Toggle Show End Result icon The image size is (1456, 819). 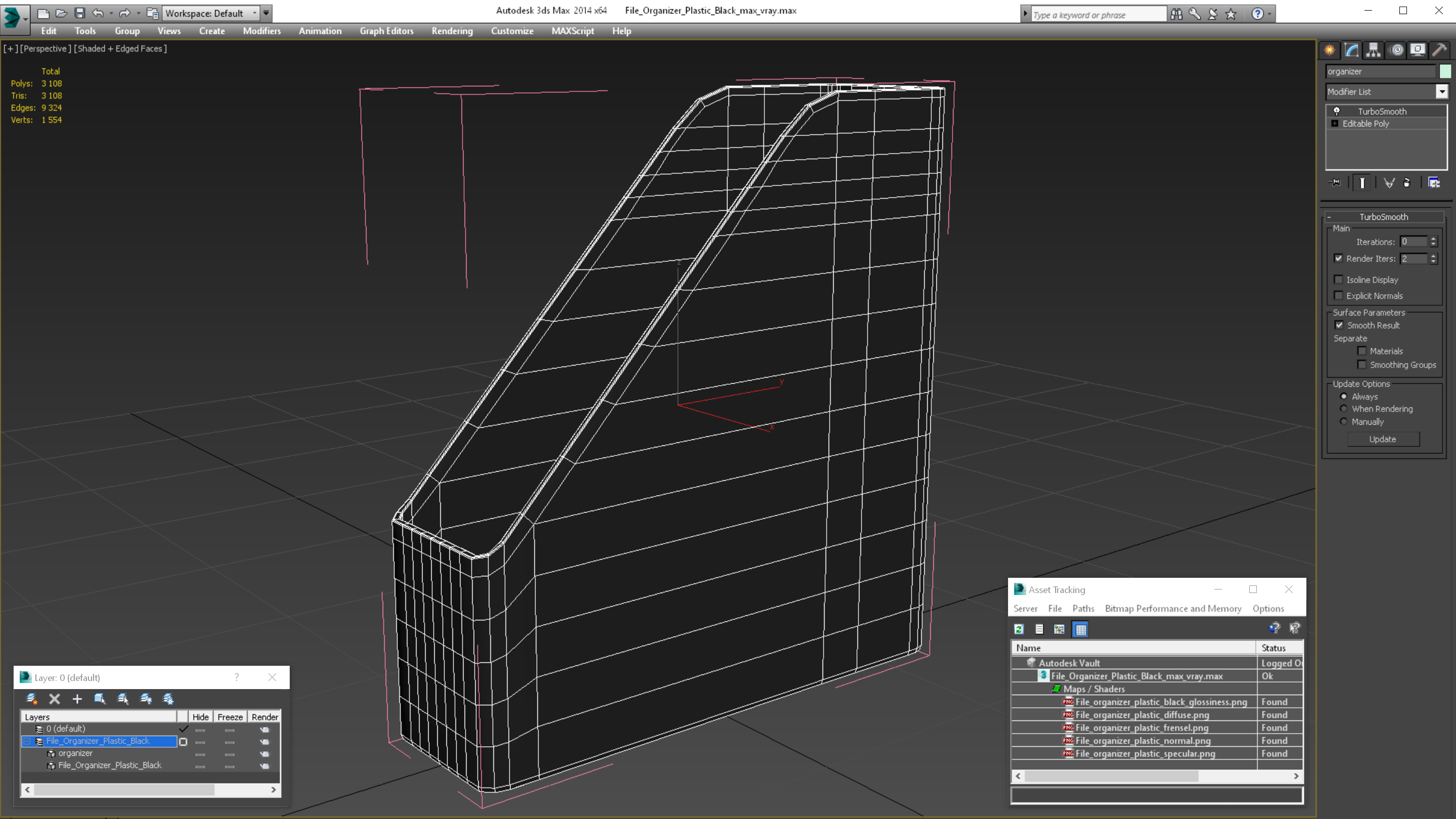[x=1362, y=183]
